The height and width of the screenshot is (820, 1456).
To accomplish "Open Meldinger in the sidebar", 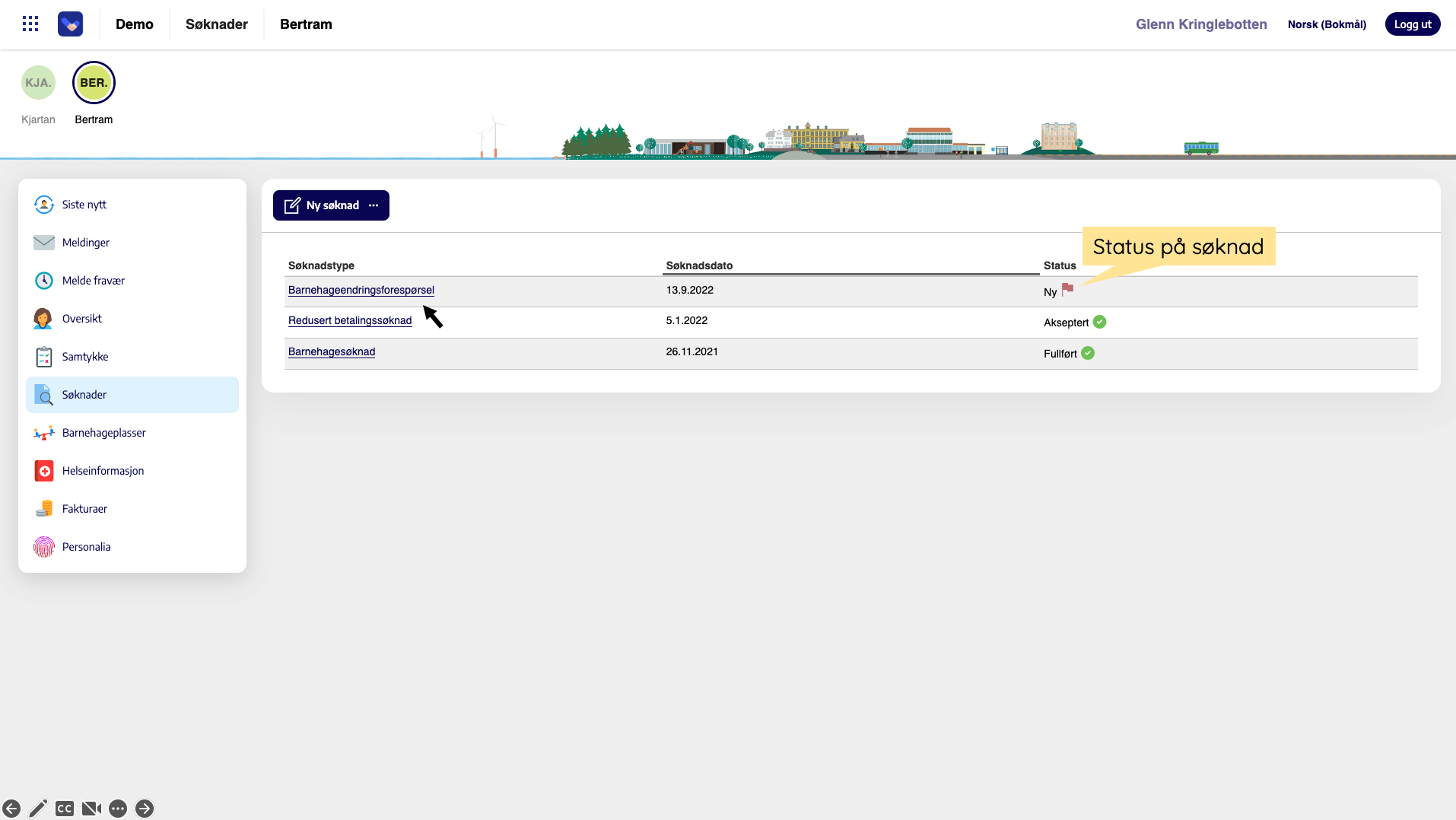I will [86, 243].
